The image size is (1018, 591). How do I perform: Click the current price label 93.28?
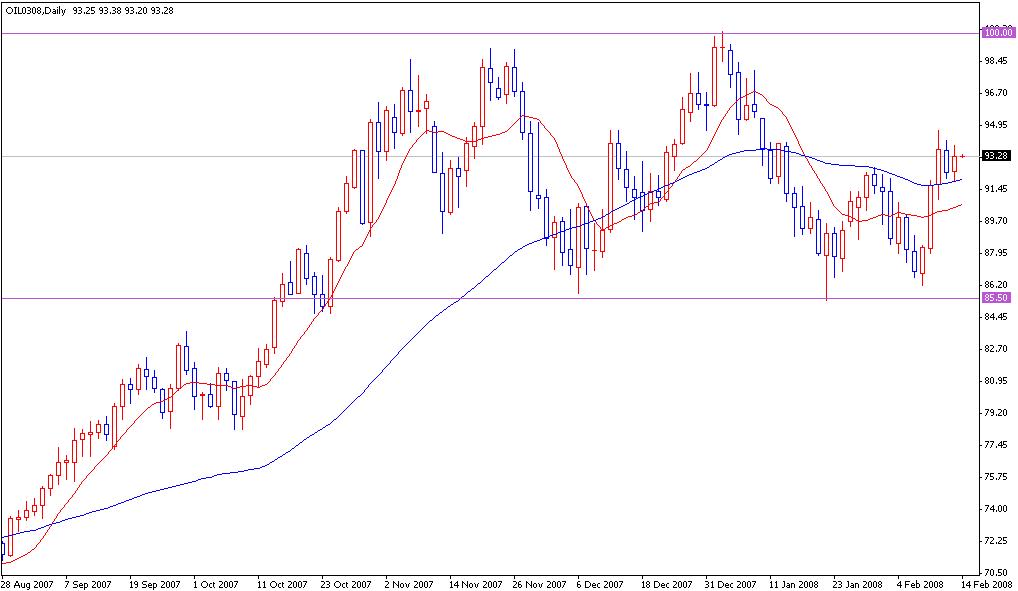coord(997,156)
